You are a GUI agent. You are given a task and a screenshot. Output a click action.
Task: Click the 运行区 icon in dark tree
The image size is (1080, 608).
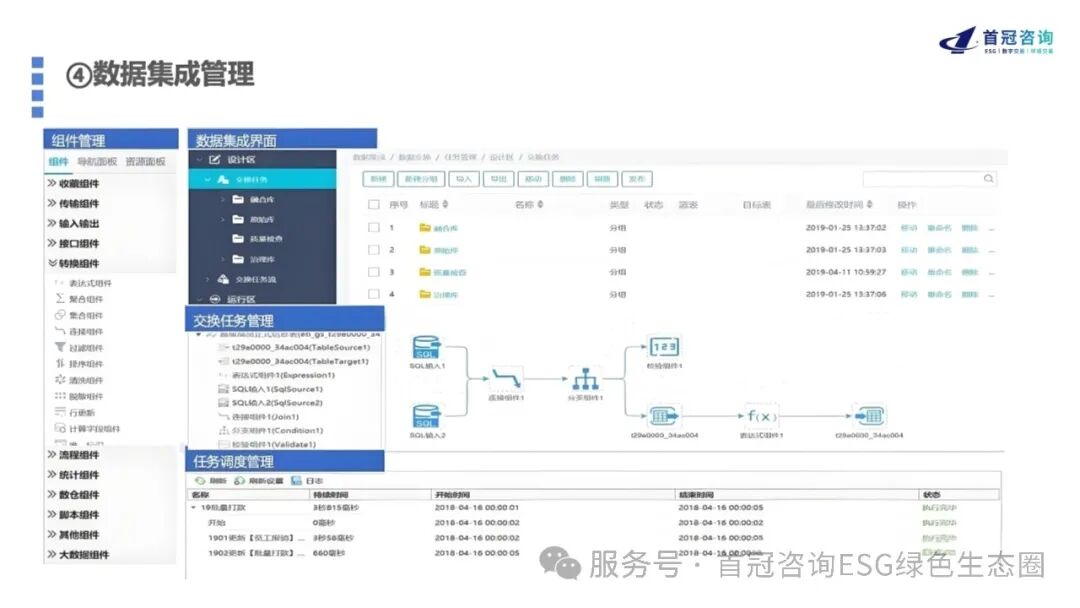point(215,299)
